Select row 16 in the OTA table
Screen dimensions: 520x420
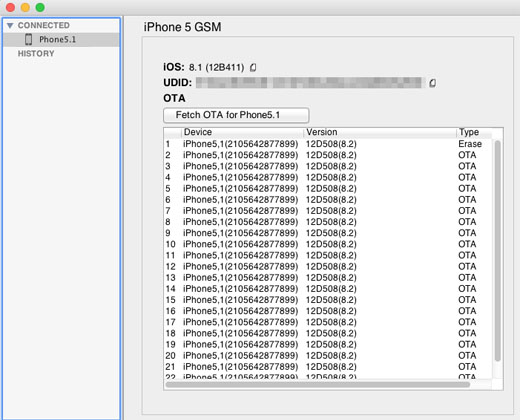tap(328, 311)
